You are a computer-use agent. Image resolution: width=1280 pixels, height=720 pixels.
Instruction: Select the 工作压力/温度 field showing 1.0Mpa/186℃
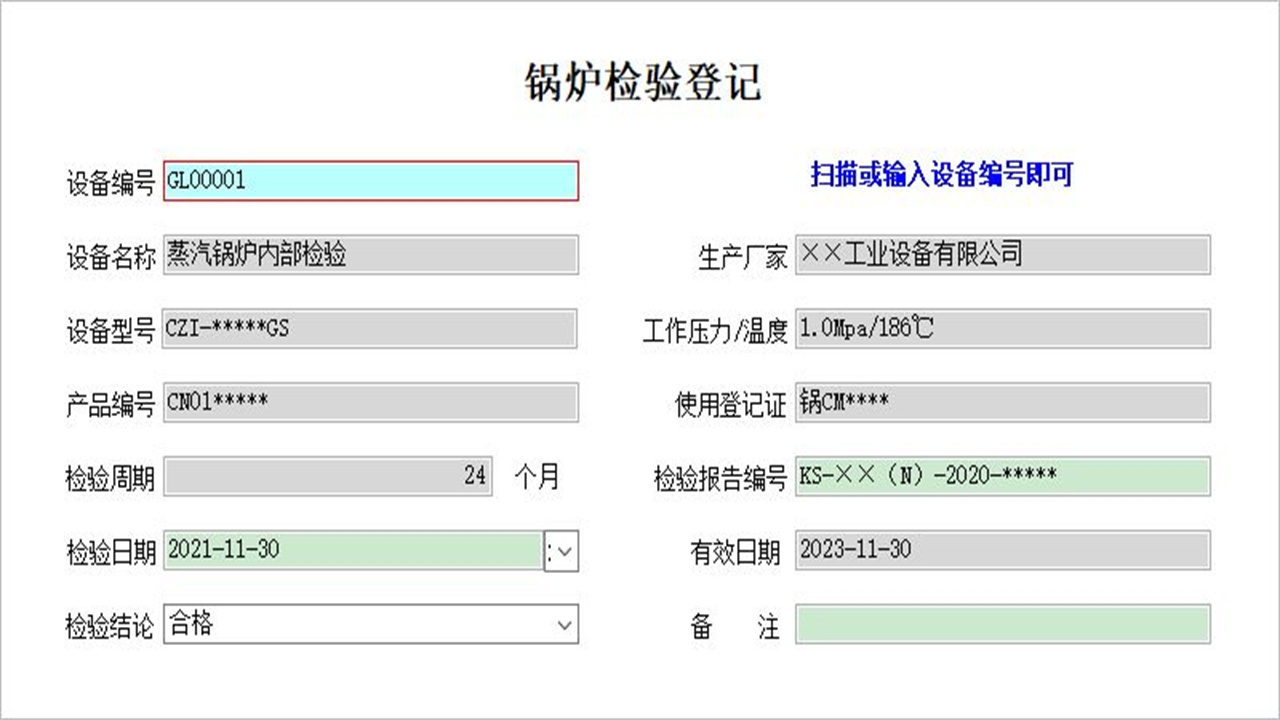pyautogui.click(x=1000, y=328)
